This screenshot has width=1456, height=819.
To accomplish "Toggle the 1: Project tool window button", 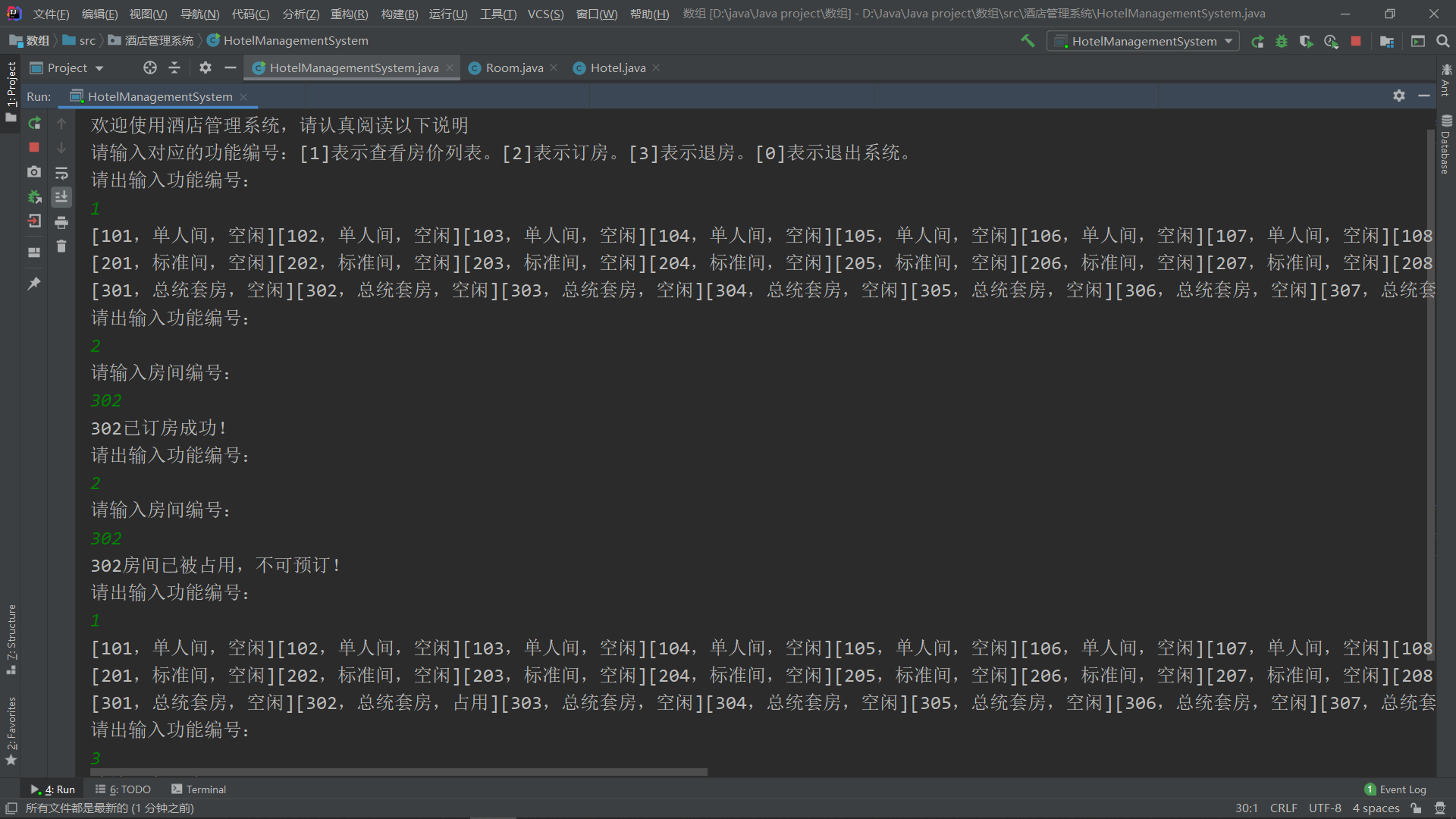I will tap(11, 91).
